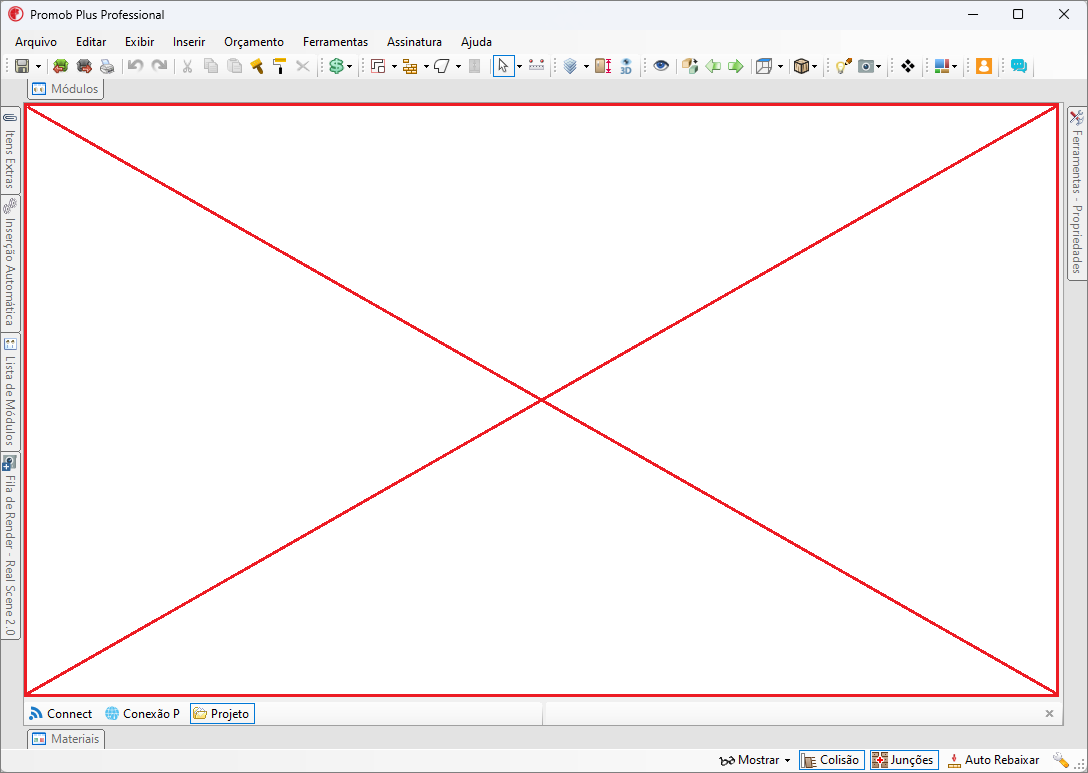This screenshot has width=1088, height=773.
Task: Open the Fila de Render side tab
Action: (x=10, y=546)
